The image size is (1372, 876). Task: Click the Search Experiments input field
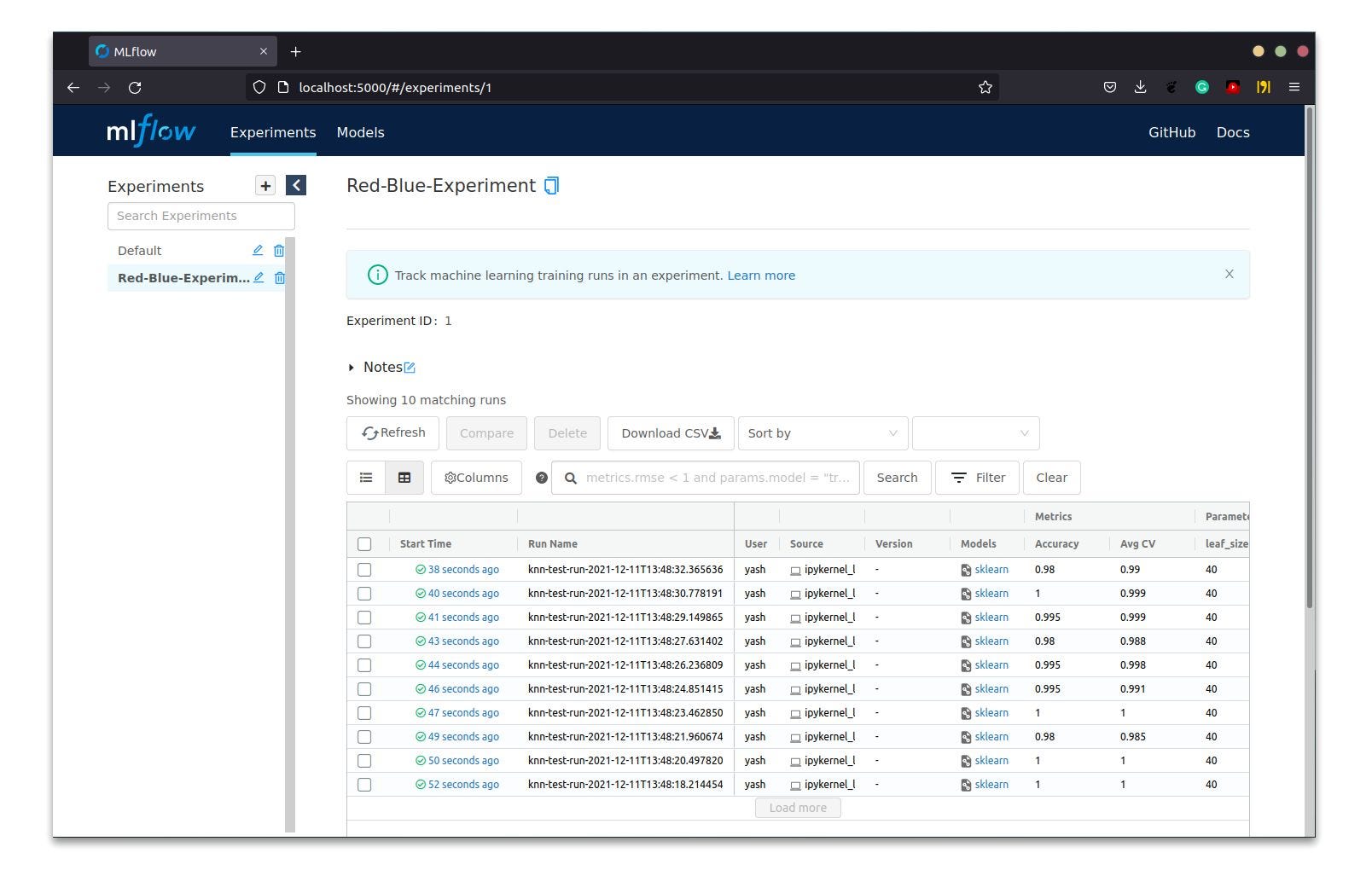point(201,217)
